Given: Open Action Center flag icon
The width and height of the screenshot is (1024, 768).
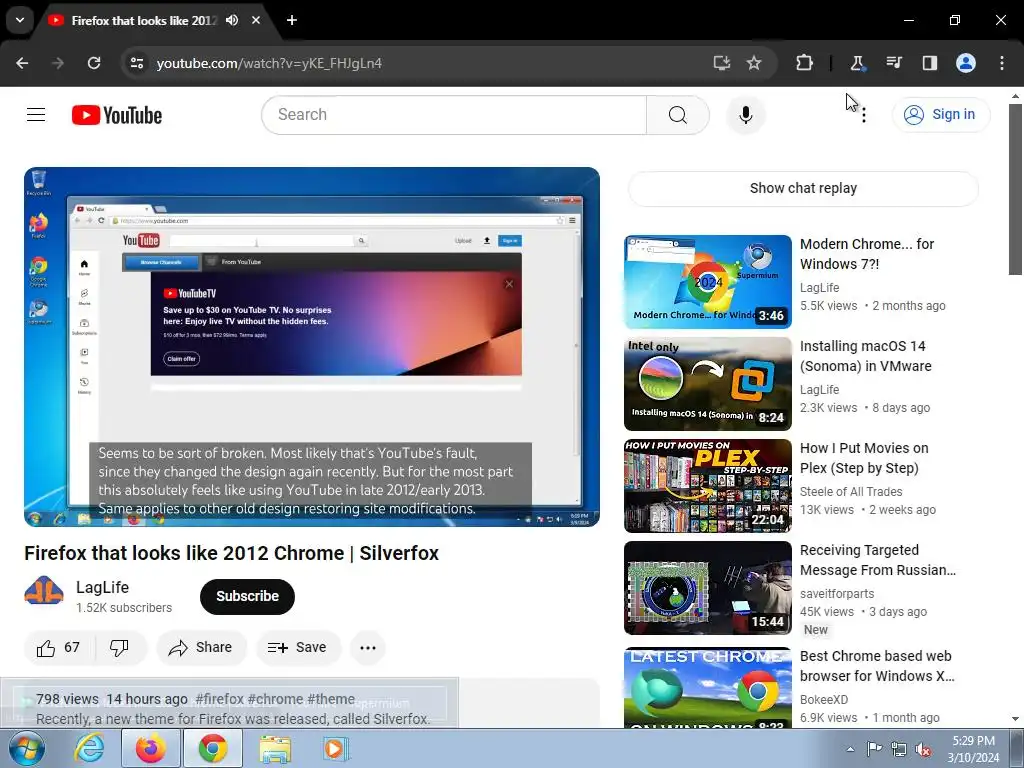Looking at the screenshot, I should tap(874, 749).
